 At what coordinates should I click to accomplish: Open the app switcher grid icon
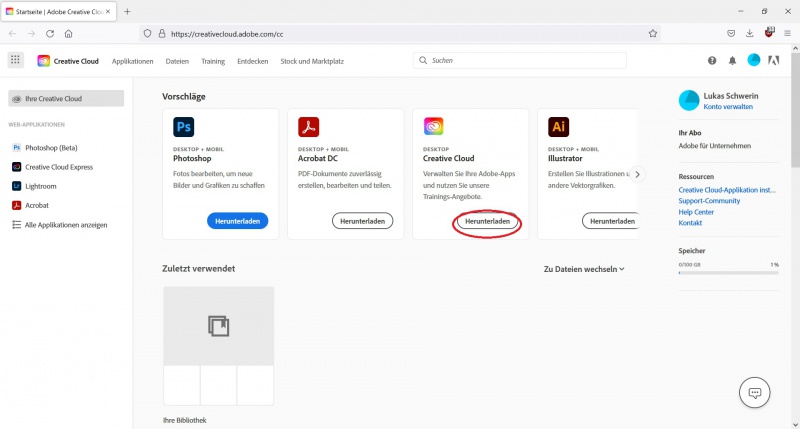[x=15, y=60]
